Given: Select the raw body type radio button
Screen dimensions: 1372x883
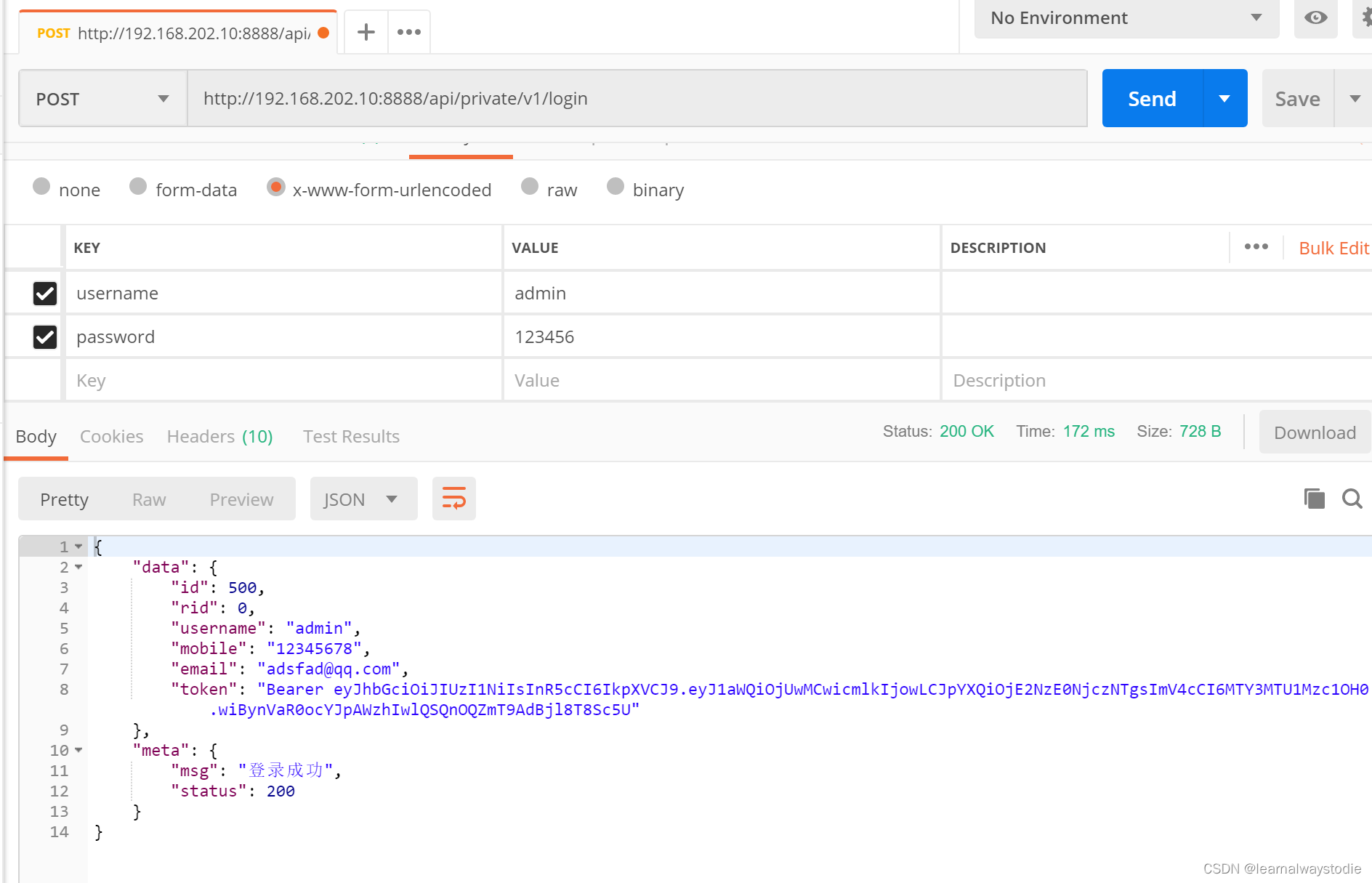Looking at the screenshot, I should [x=530, y=187].
